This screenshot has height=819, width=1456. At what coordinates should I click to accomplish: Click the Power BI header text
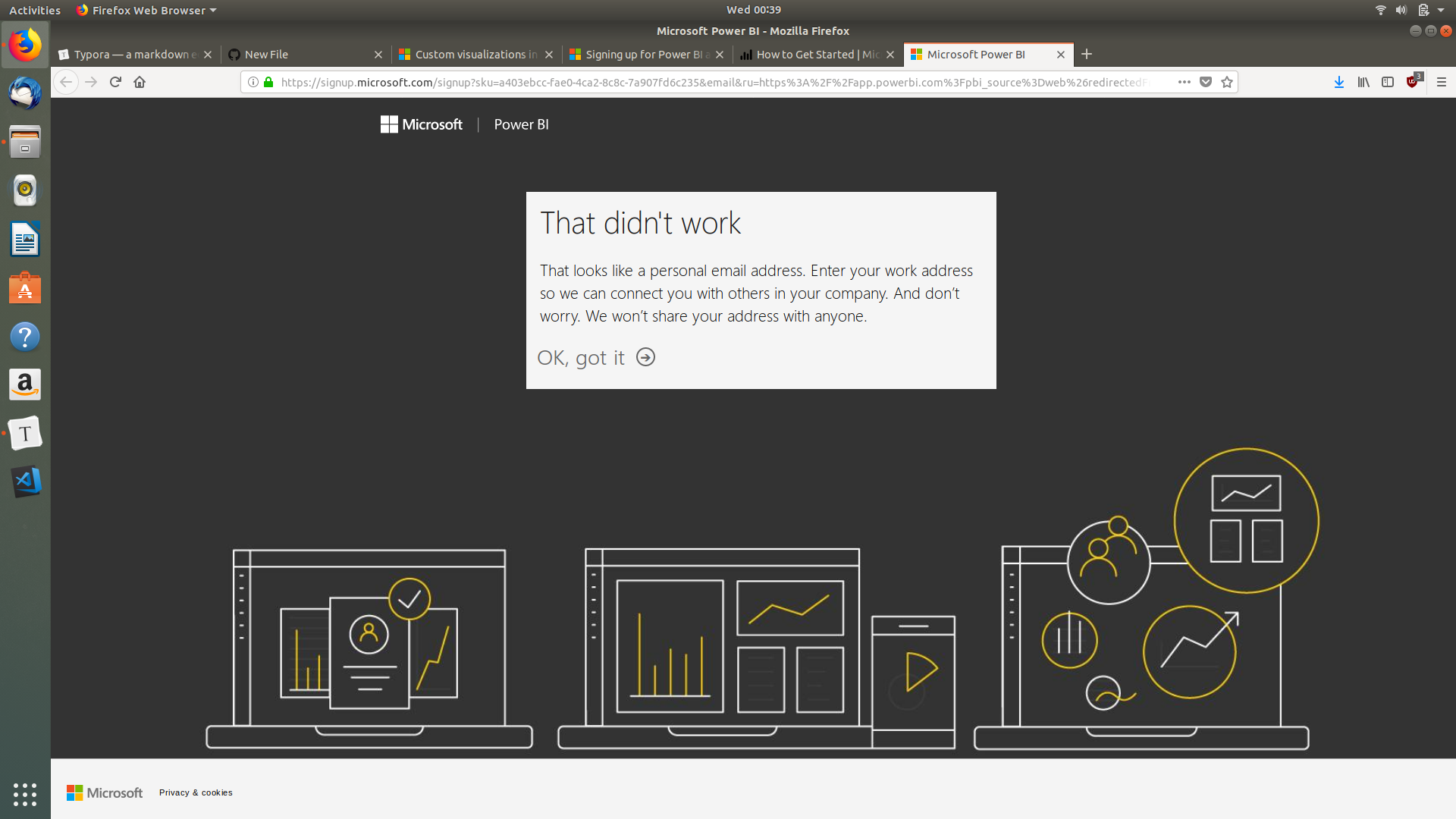(521, 124)
